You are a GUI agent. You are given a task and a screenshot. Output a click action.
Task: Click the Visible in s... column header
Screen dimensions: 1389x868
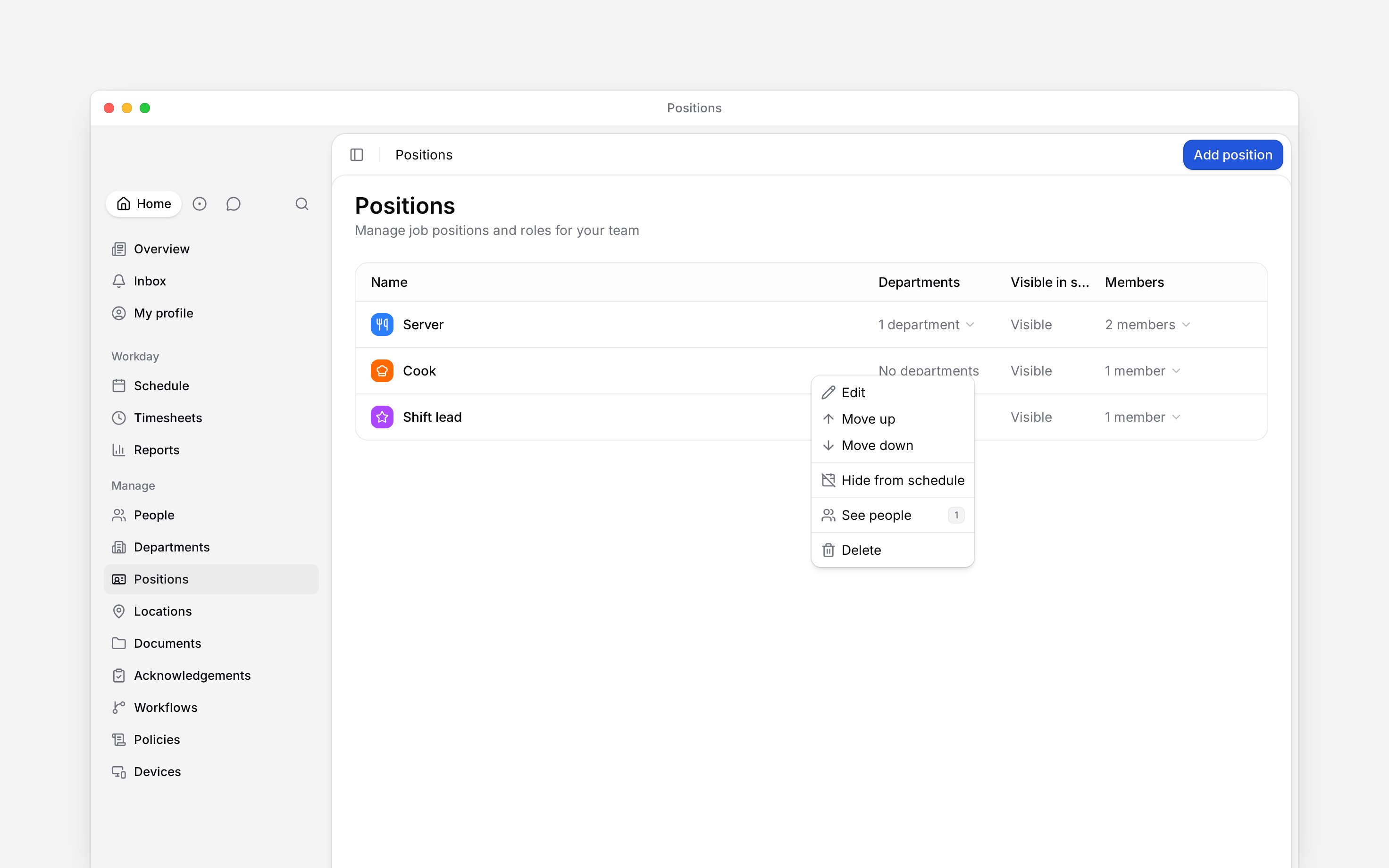[x=1050, y=283]
